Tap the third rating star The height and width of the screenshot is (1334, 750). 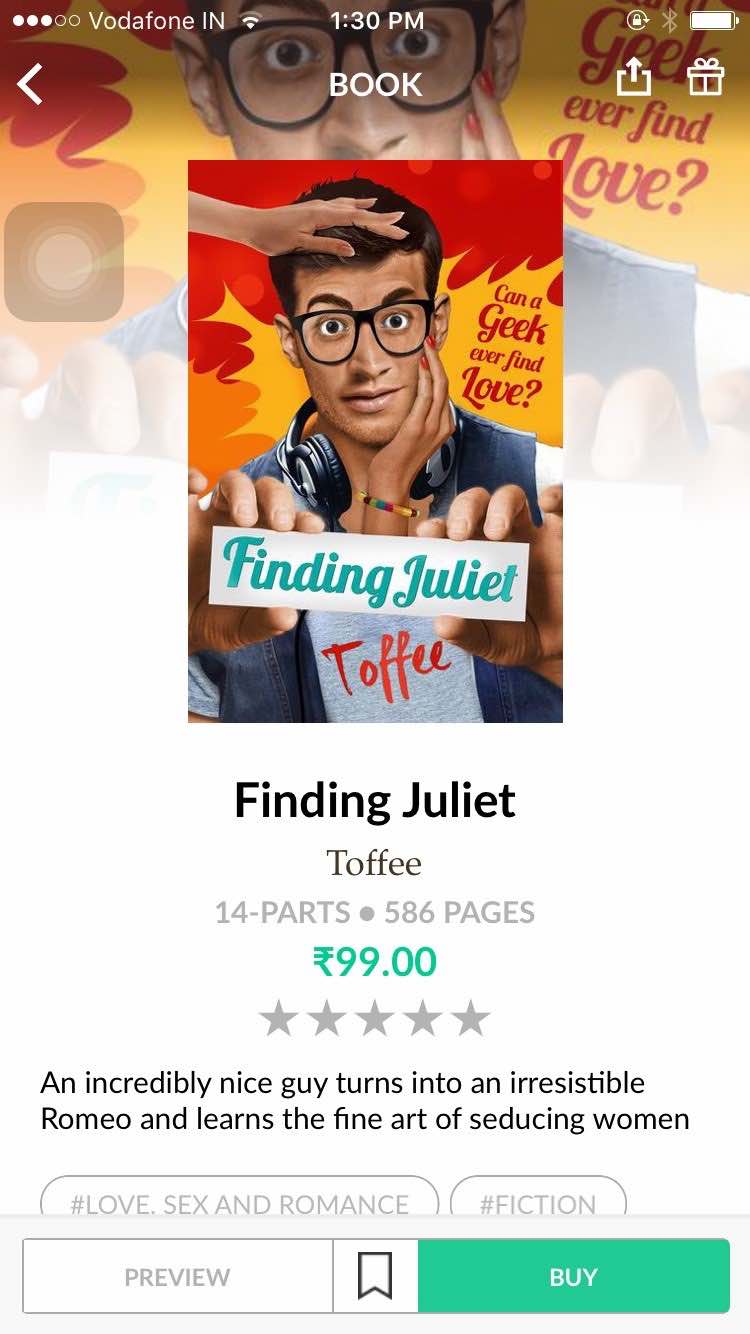click(x=375, y=1019)
